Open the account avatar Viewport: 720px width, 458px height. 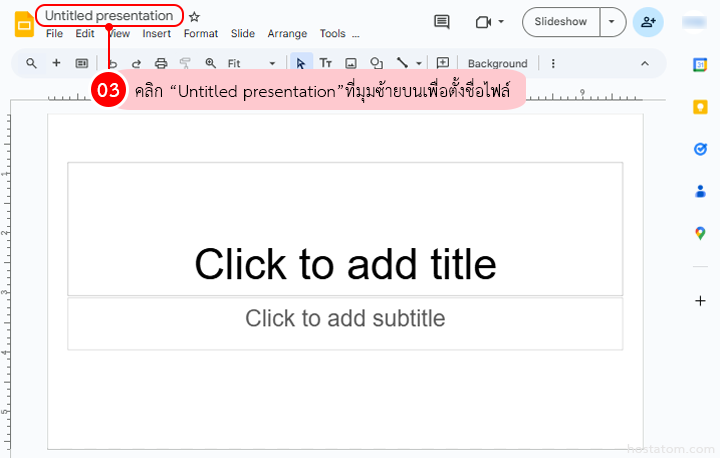pyautogui.click(x=694, y=22)
